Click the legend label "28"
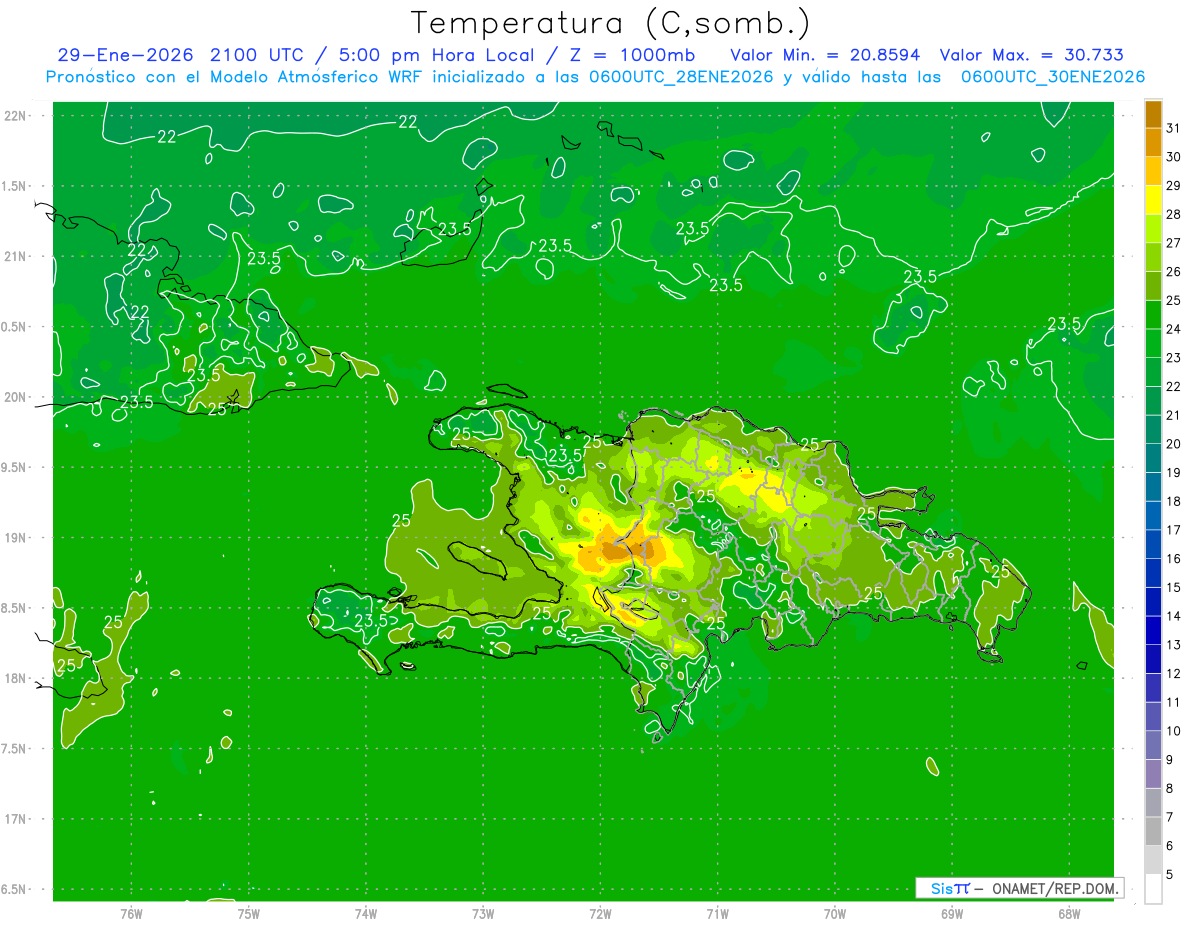1200x927 pixels. (1173, 214)
